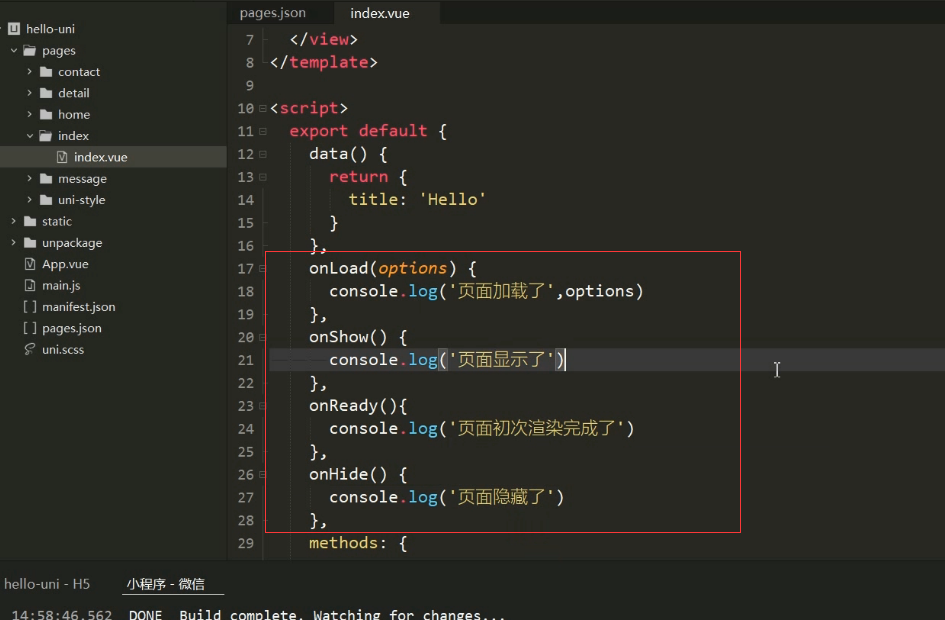Click the hello-uni project icon
The height and width of the screenshot is (620, 945).
coord(14,29)
